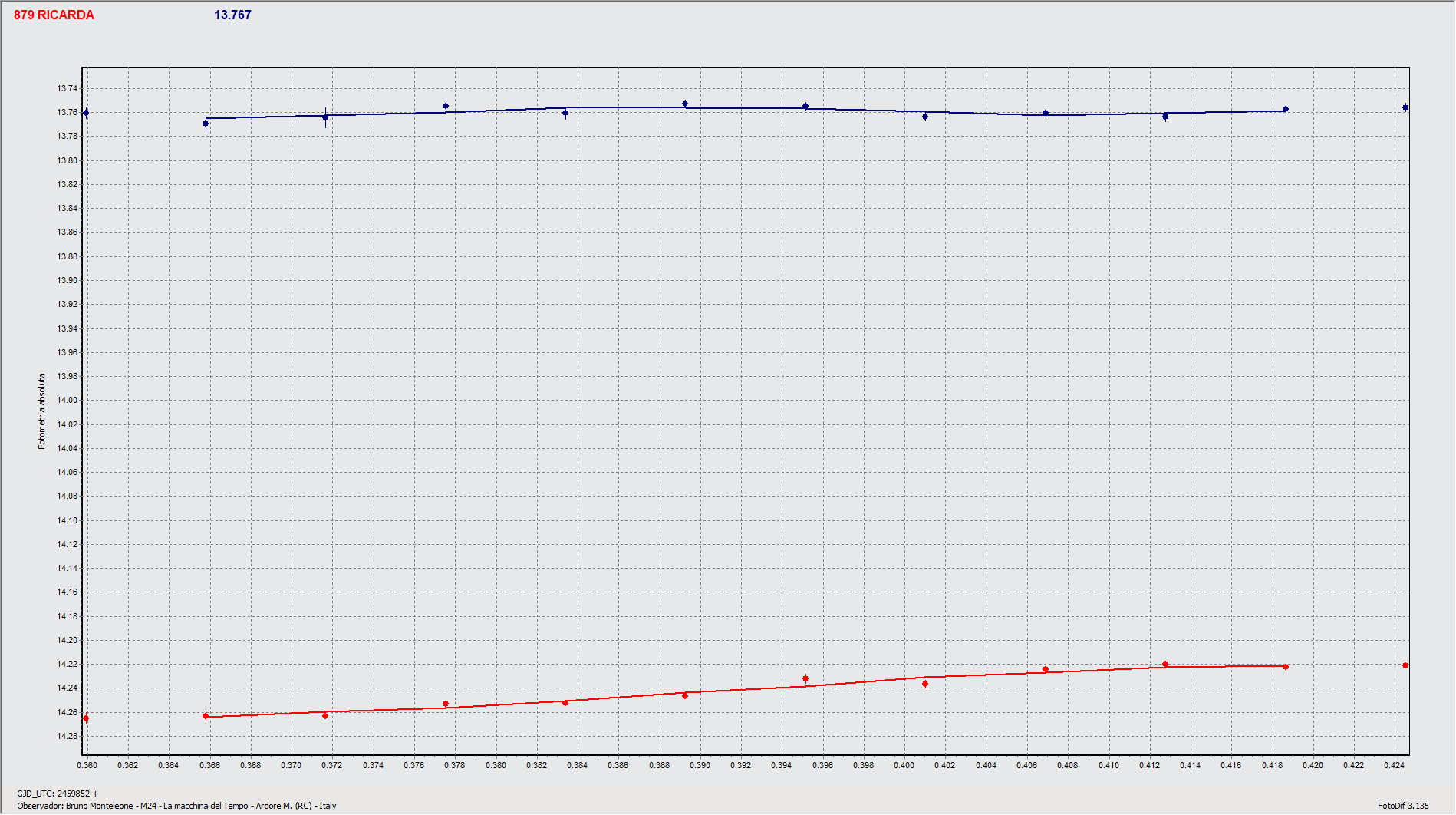Pick the blue data point near time 0.401
This screenshot has height=815, width=1456.
point(925,117)
